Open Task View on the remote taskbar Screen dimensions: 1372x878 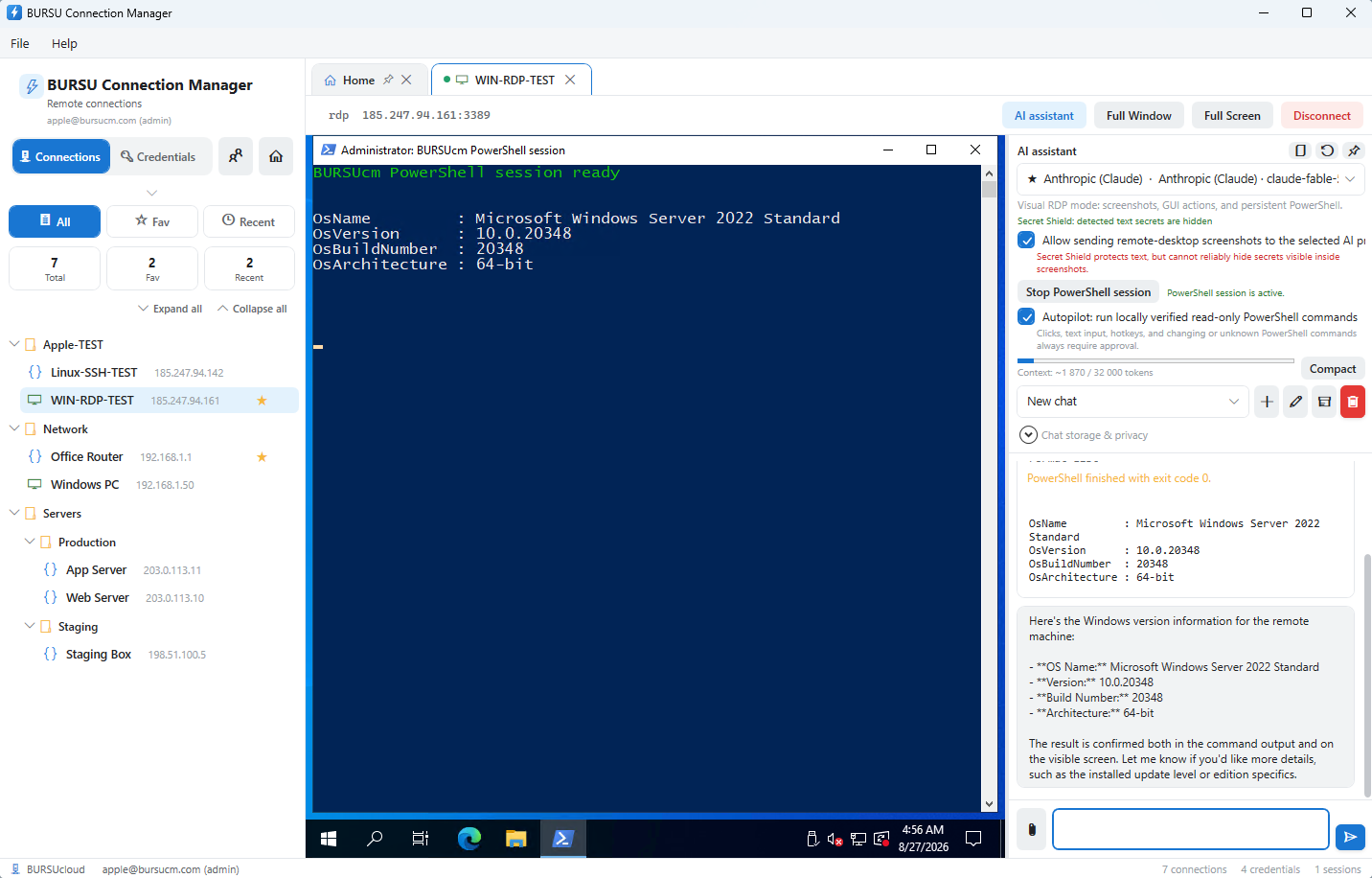421,839
